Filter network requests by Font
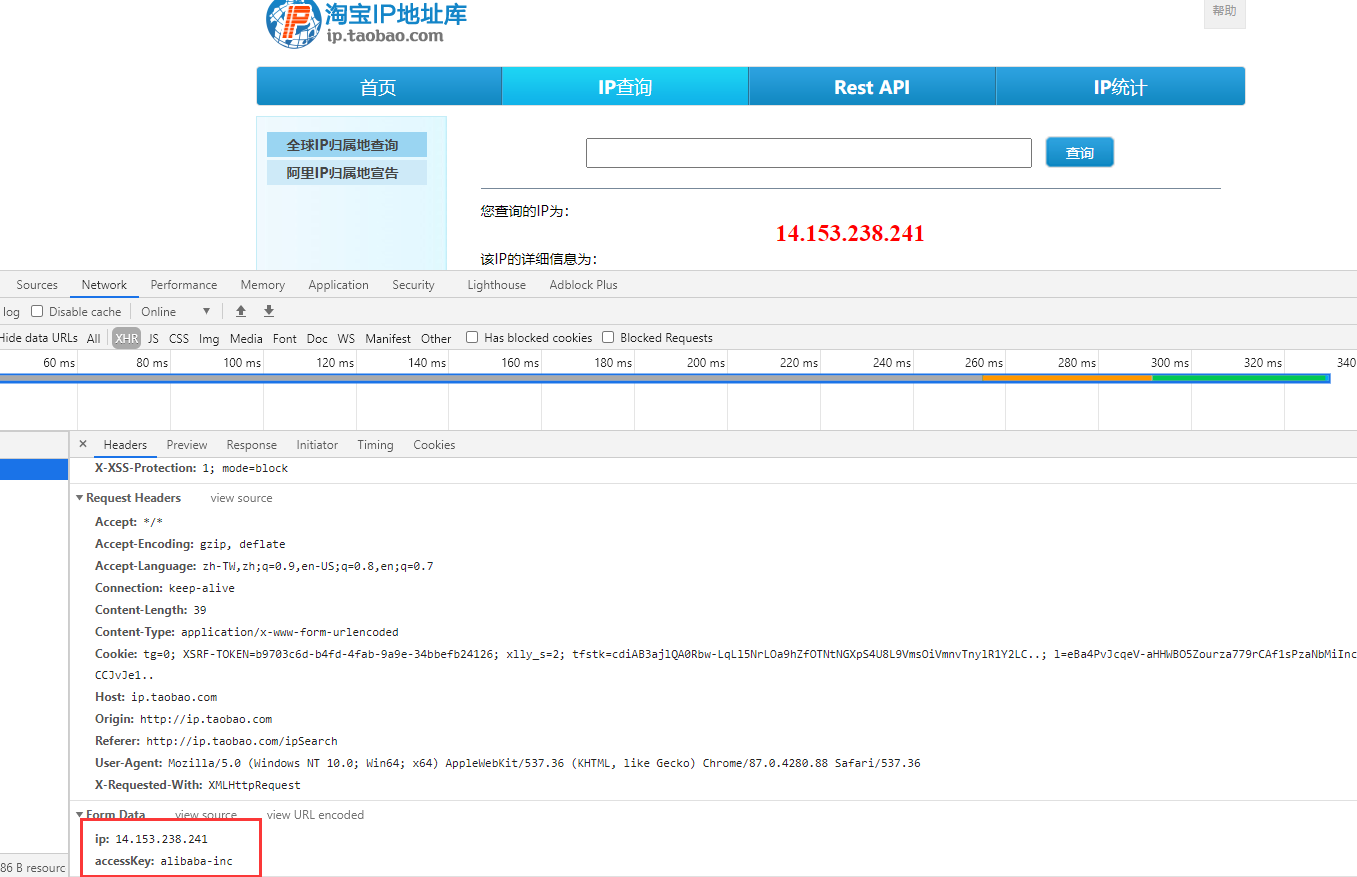Image resolution: width=1357 pixels, height=877 pixels. (284, 338)
